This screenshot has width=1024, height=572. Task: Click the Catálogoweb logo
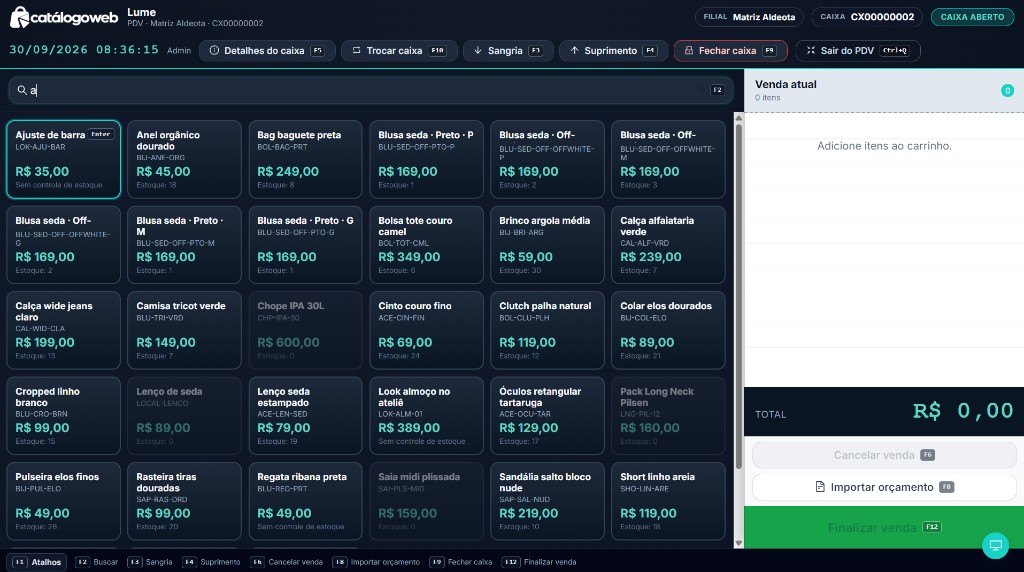64,17
